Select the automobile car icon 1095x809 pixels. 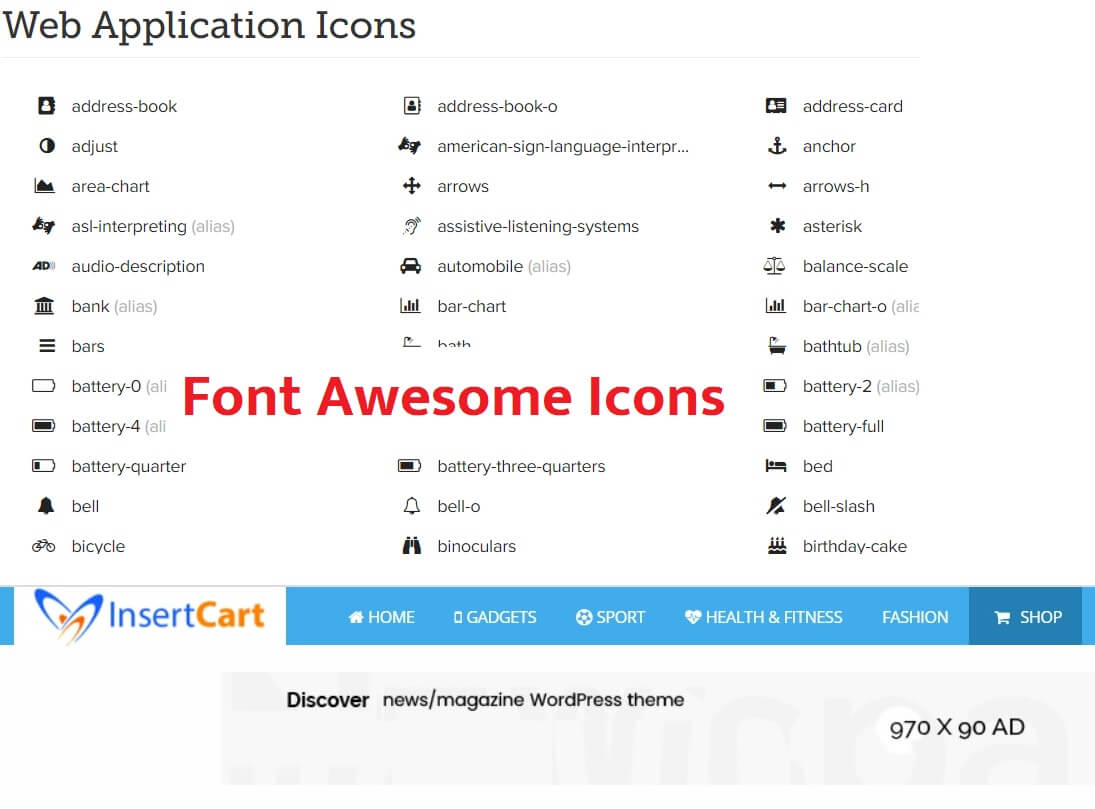411,265
